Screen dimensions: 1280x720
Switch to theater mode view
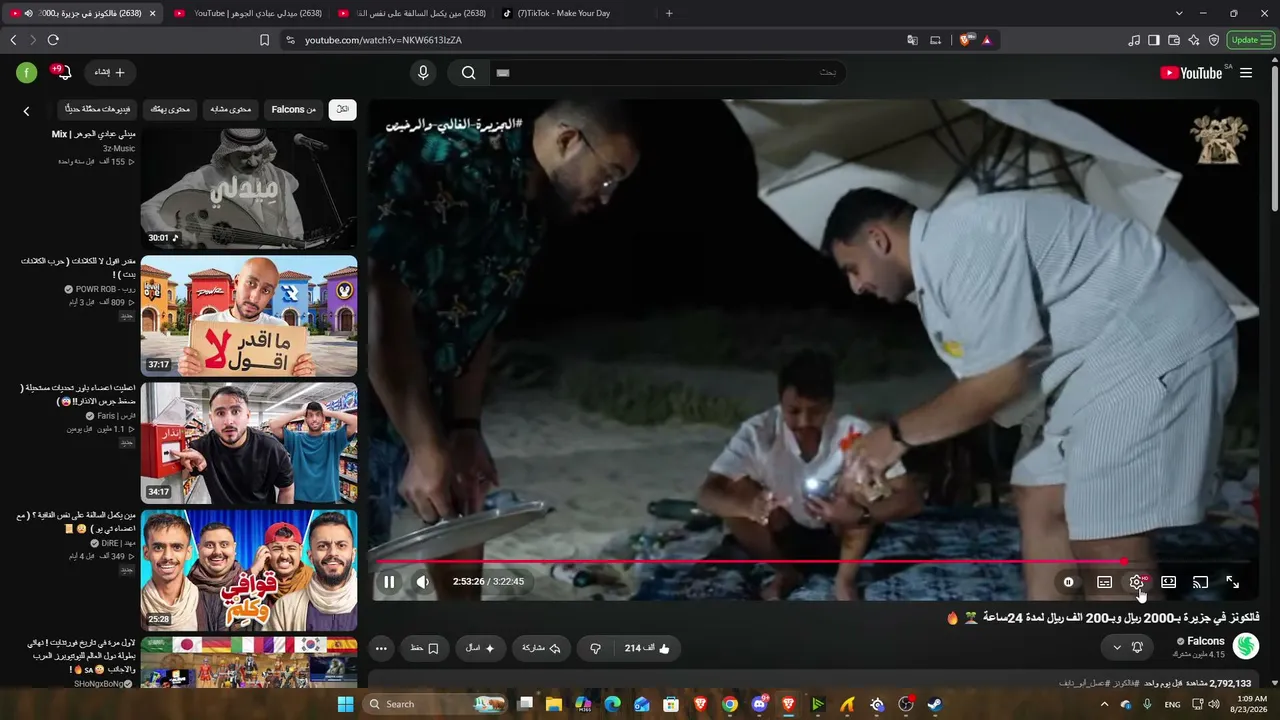1168,582
